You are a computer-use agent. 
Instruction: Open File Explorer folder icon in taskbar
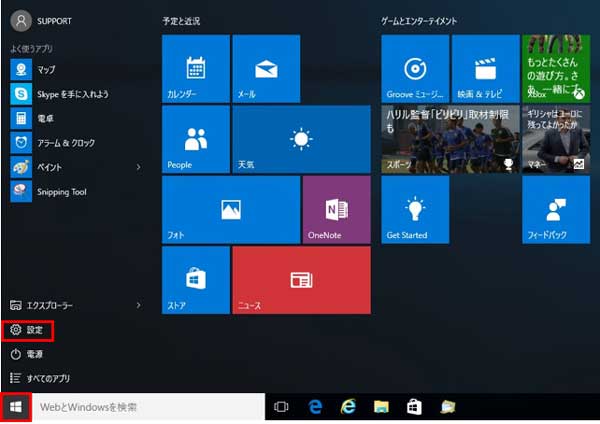381,407
